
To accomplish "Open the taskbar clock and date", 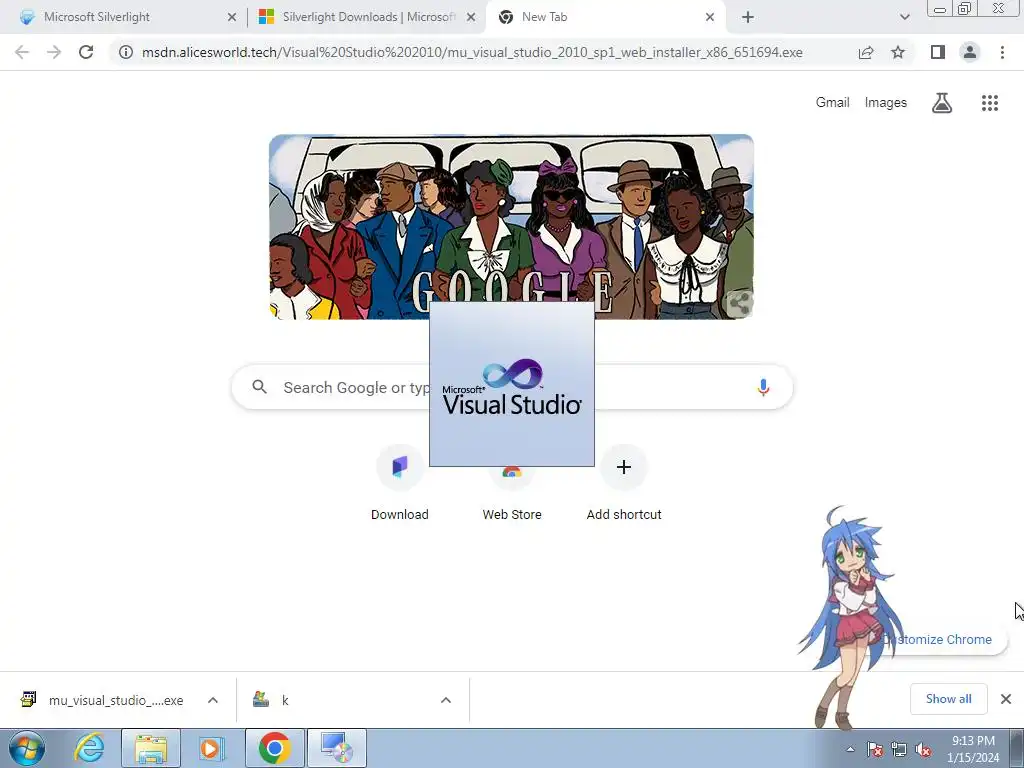I will (x=973, y=749).
